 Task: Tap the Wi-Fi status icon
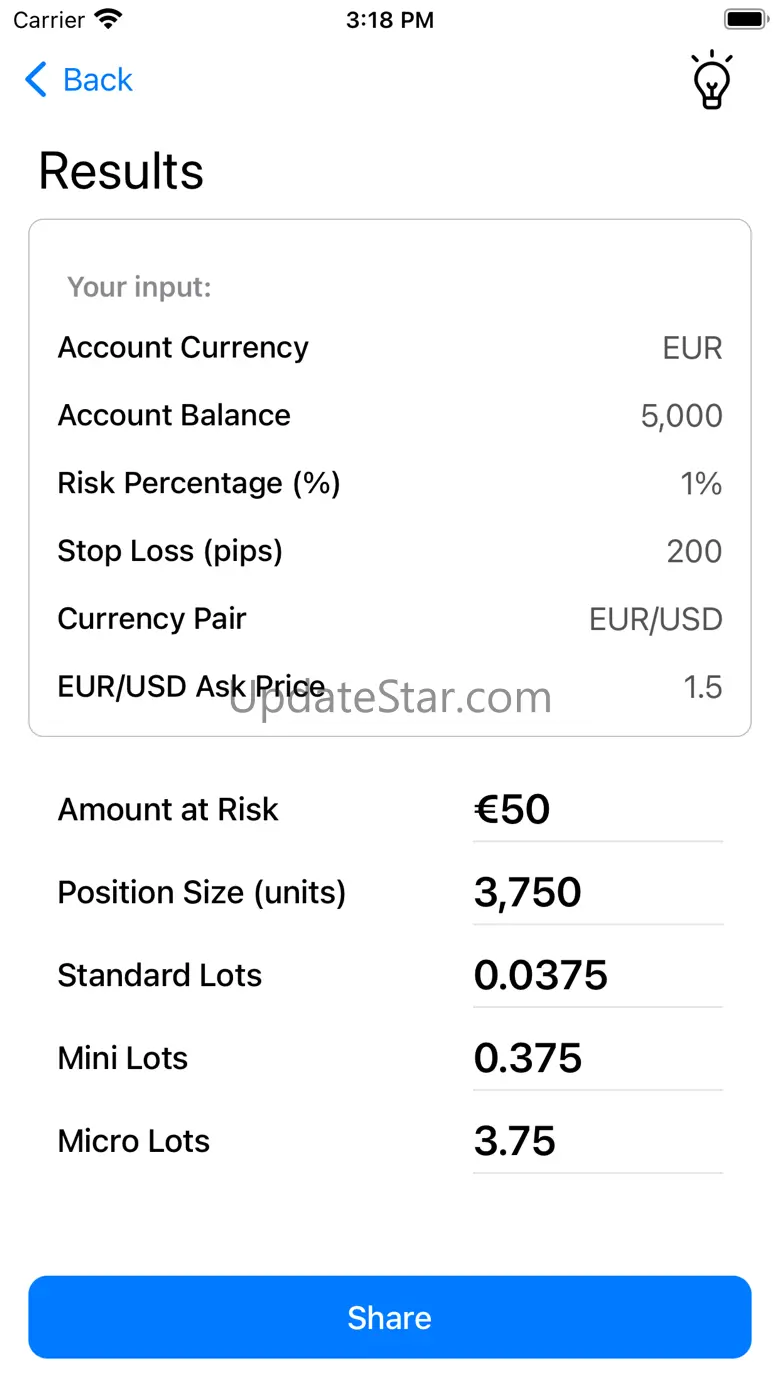pos(108,20)
